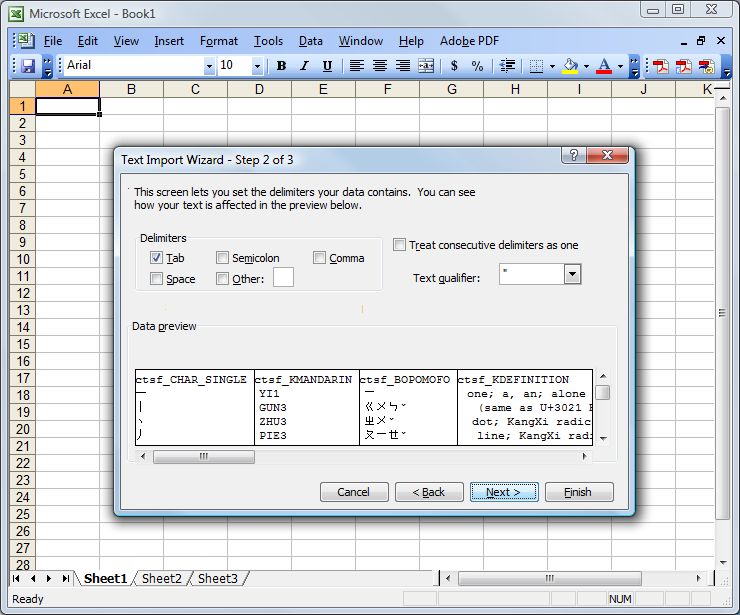Open the Data menu
740x615 pixels.
click(311, 41)
